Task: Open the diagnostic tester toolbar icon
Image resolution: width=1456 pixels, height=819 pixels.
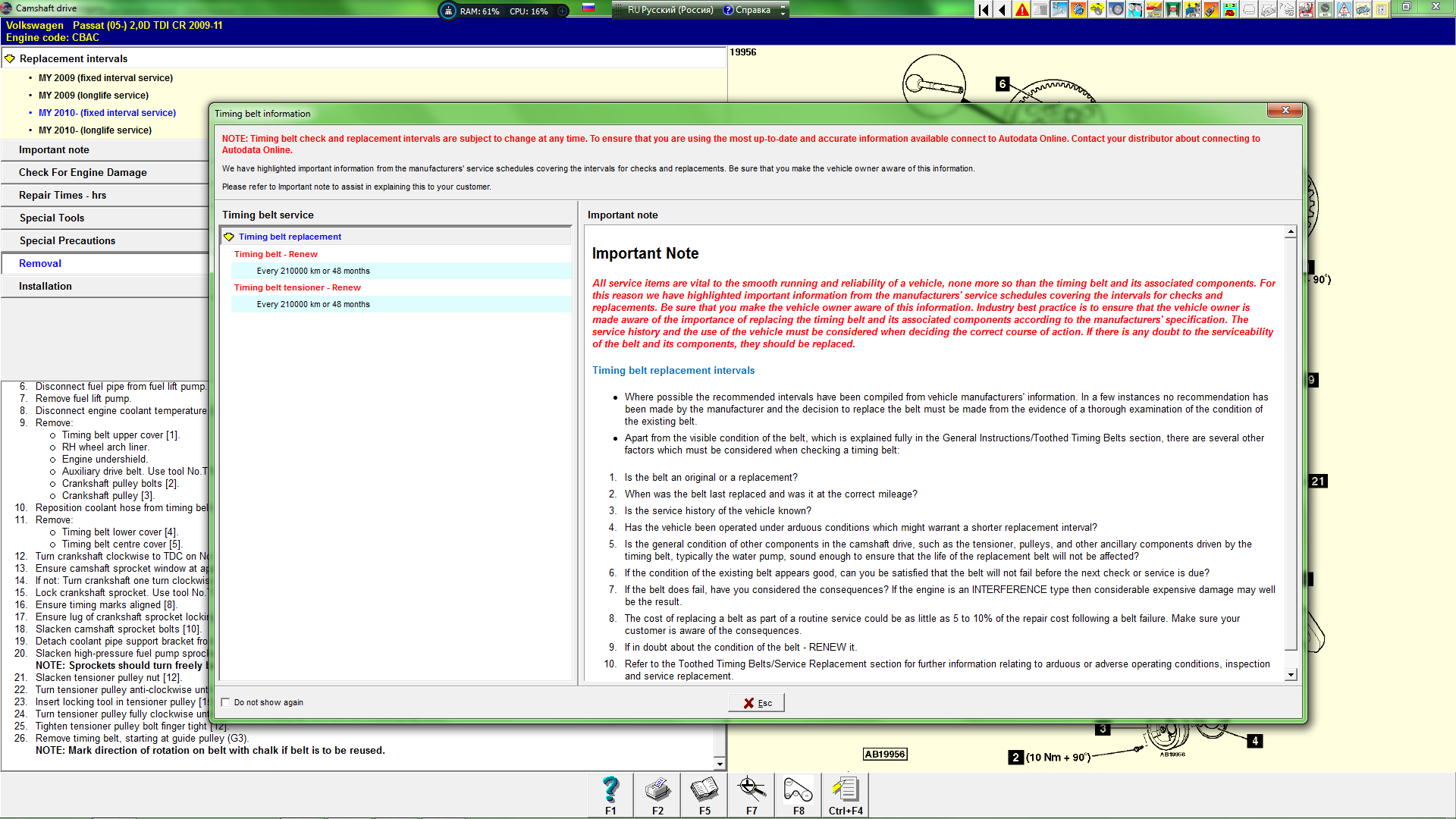Action: [x=1211, y=10]
